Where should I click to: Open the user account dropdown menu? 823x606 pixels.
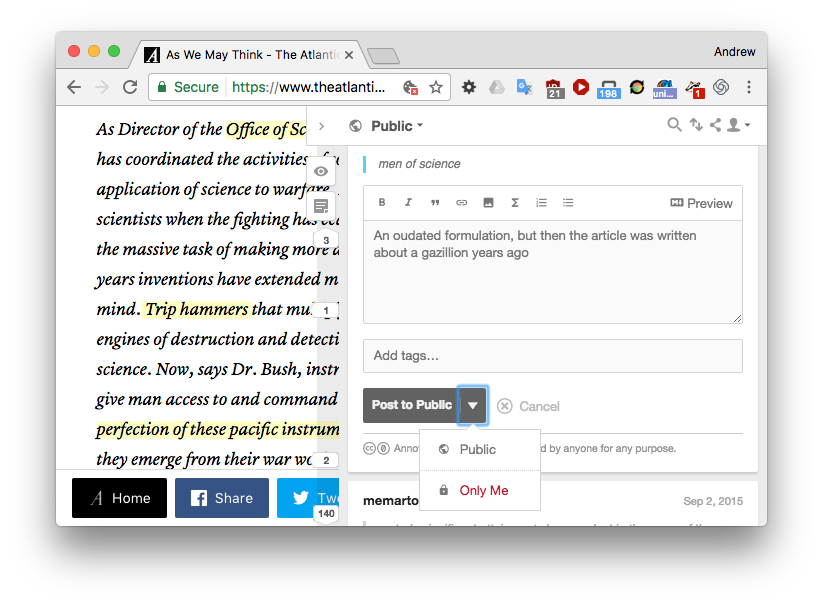(739, 125)
